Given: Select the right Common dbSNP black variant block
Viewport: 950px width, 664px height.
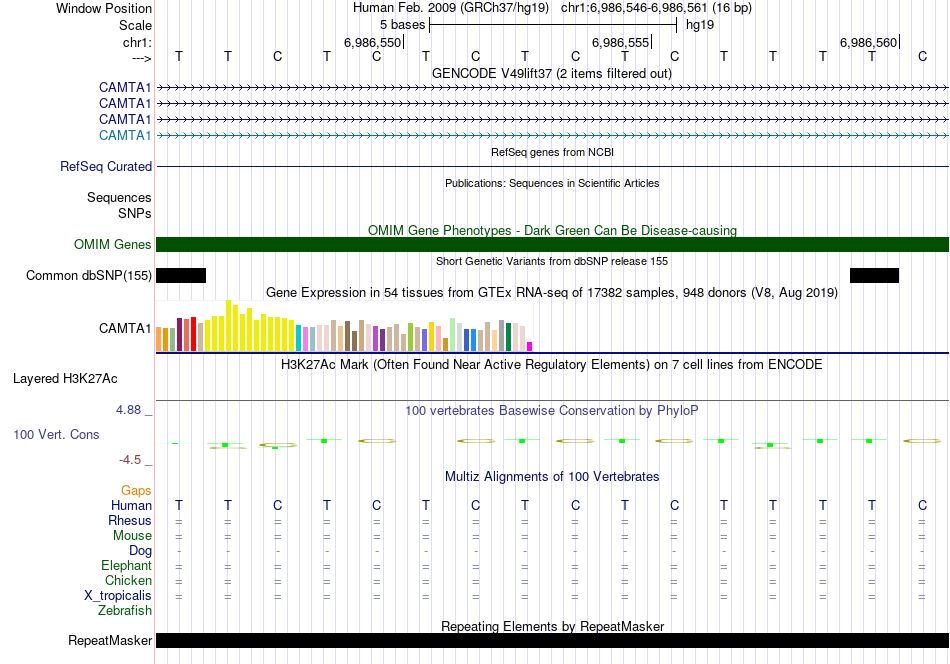Looking at the screenshot, I should tap(874, 276).
